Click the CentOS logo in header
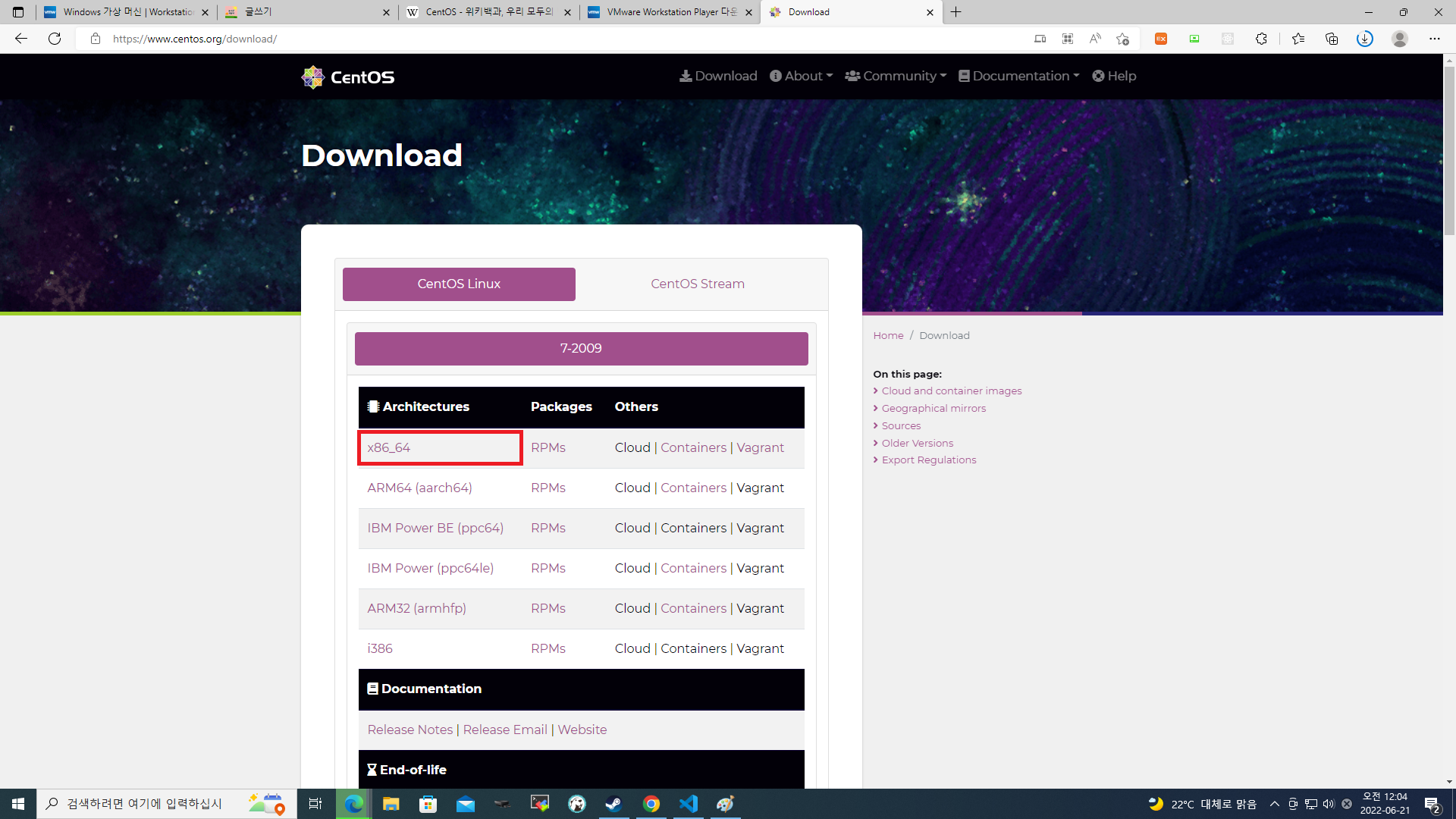This screenshot has height=819, width=1456. click(x=348, y=77)
